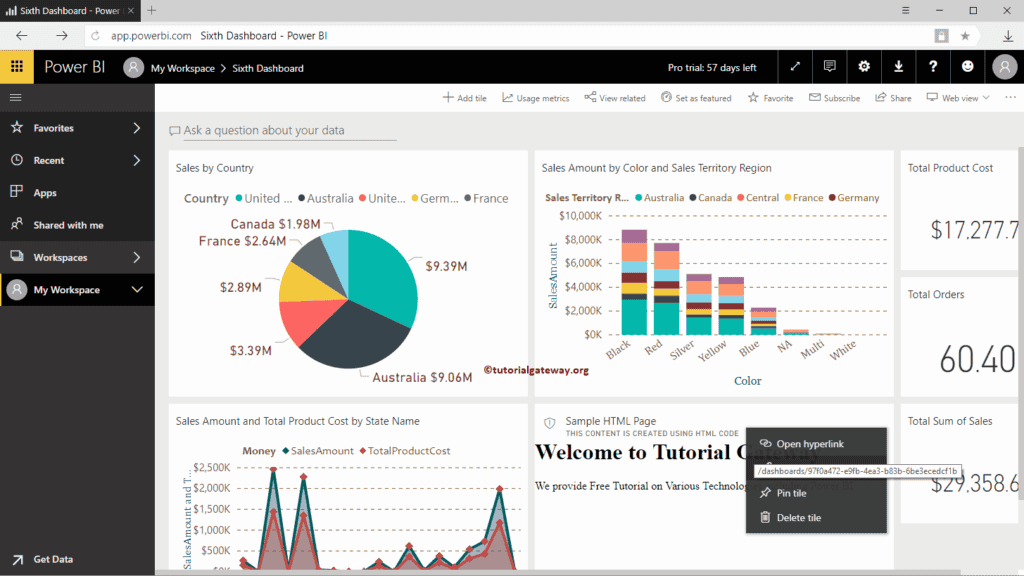Click the account avatar in the top right
Image resolution: width=1024 pixels, height=576 pixels.
[x=1001, y=67]
